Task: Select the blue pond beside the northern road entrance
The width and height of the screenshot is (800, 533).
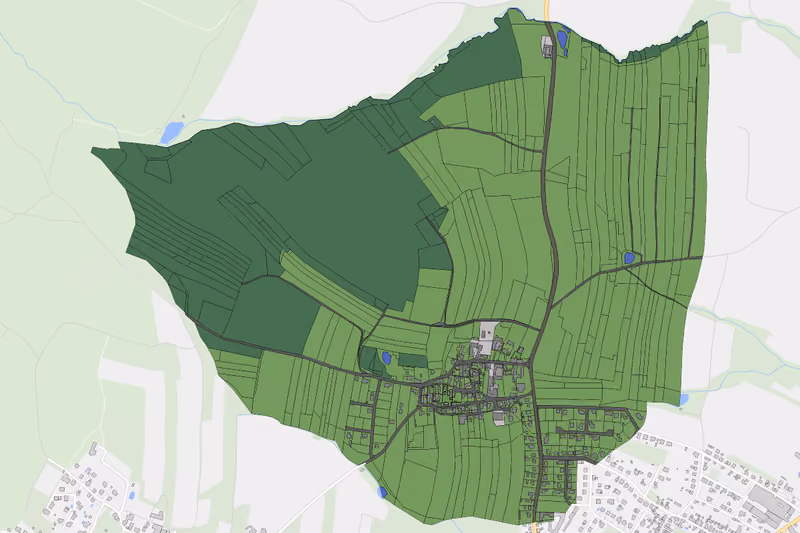Action: [562, 39]
